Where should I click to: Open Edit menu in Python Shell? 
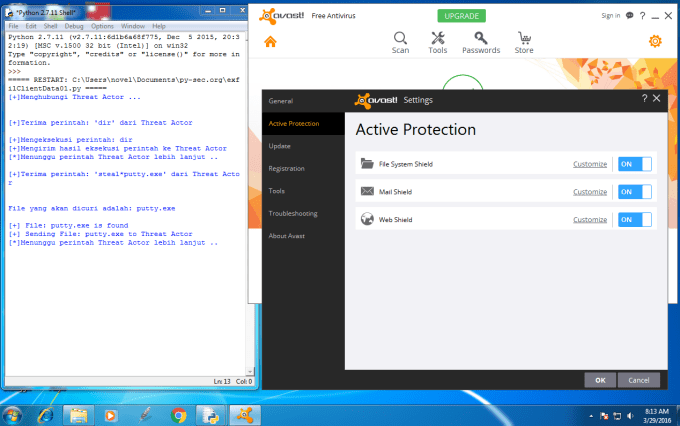tap(31, 26)
